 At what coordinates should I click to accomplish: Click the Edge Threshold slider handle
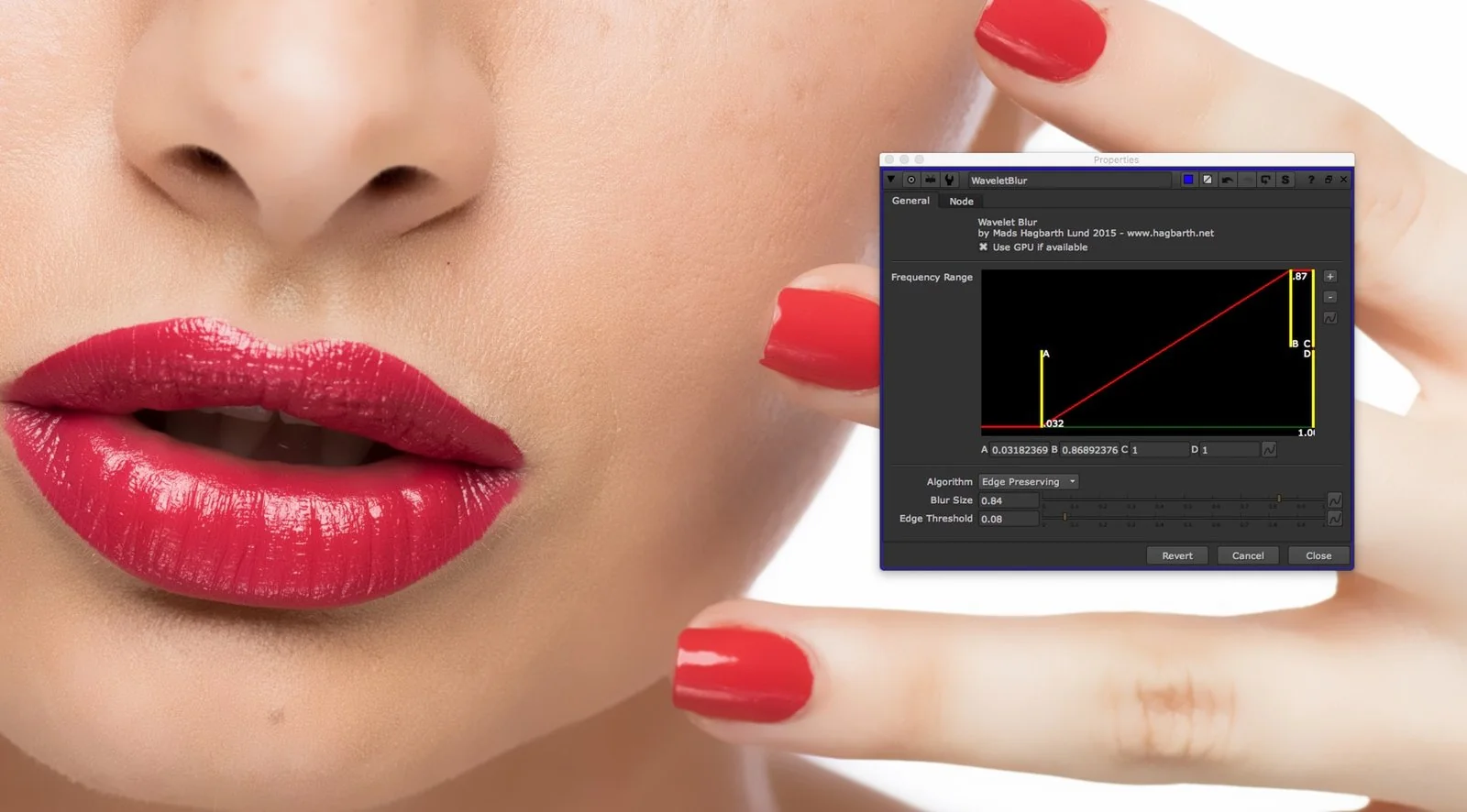pyautogui.click(x=1064, y=518)
